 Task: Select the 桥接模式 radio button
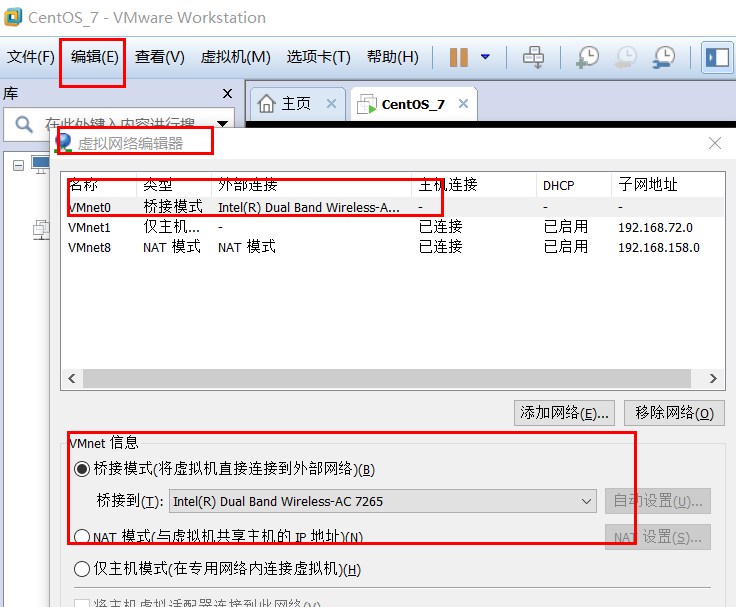coord(82,469)
